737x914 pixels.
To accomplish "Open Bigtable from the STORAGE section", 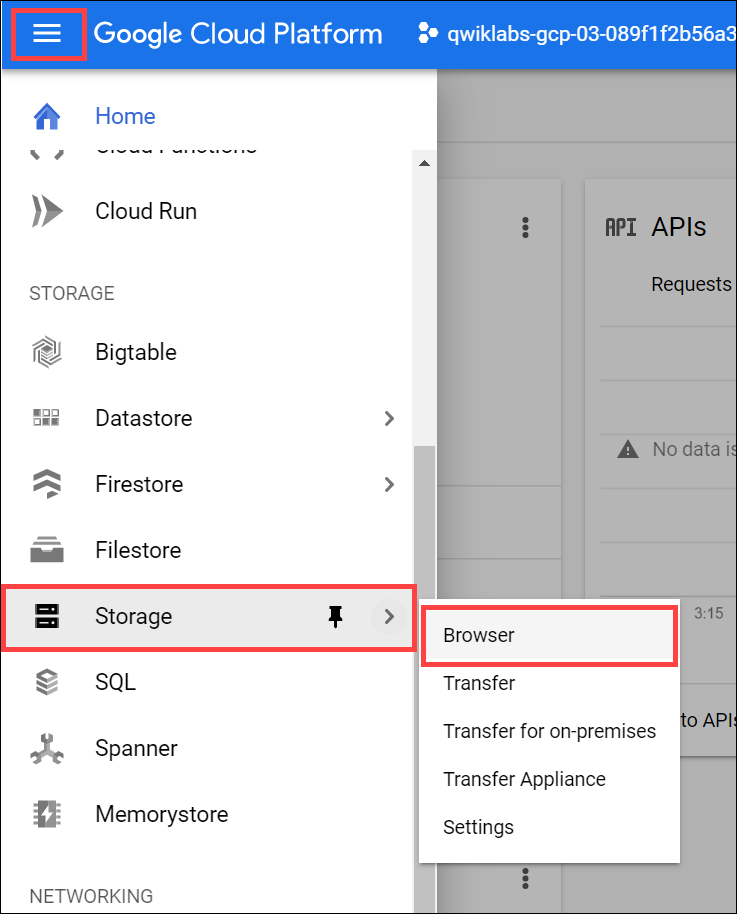I will [136, 352].
